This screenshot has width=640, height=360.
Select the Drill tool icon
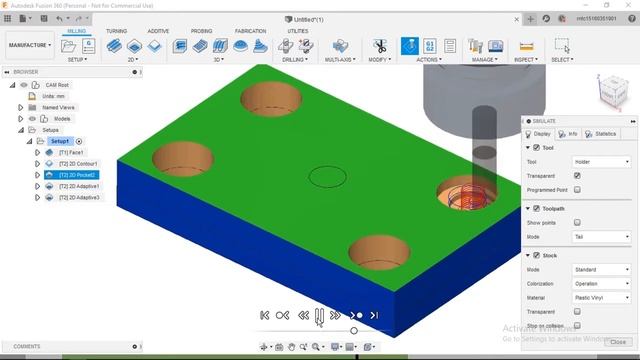tap(285, 46)
